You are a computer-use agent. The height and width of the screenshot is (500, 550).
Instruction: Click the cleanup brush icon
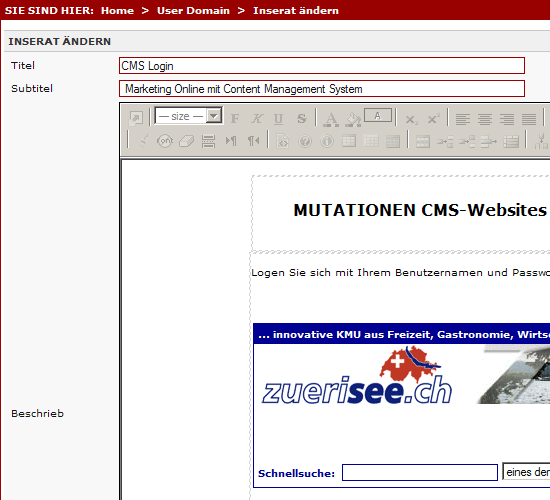(x=143, y=141)
